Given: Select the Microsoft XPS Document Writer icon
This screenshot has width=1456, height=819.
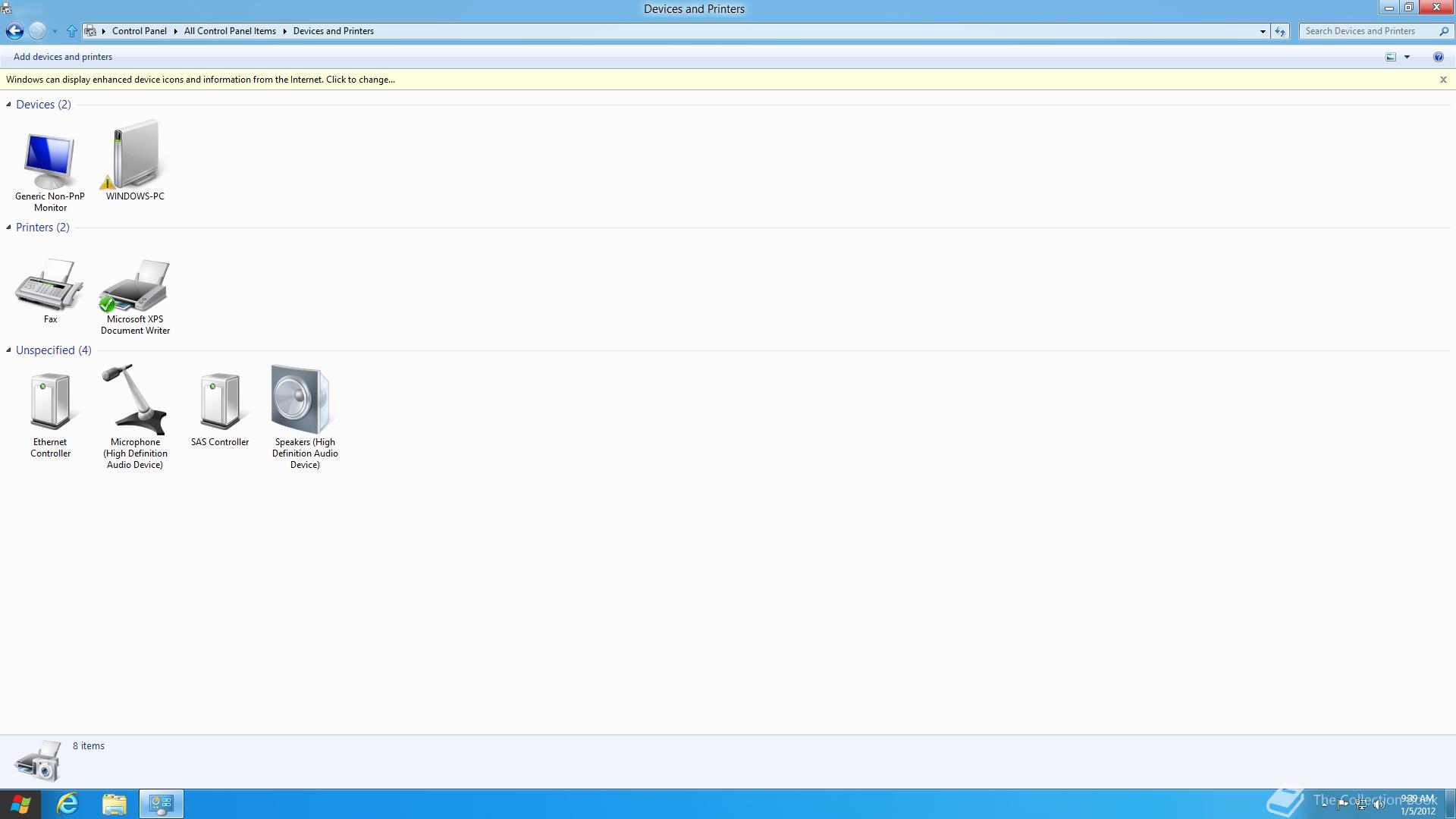Looking at the screenshot, I should pos(135,285).
